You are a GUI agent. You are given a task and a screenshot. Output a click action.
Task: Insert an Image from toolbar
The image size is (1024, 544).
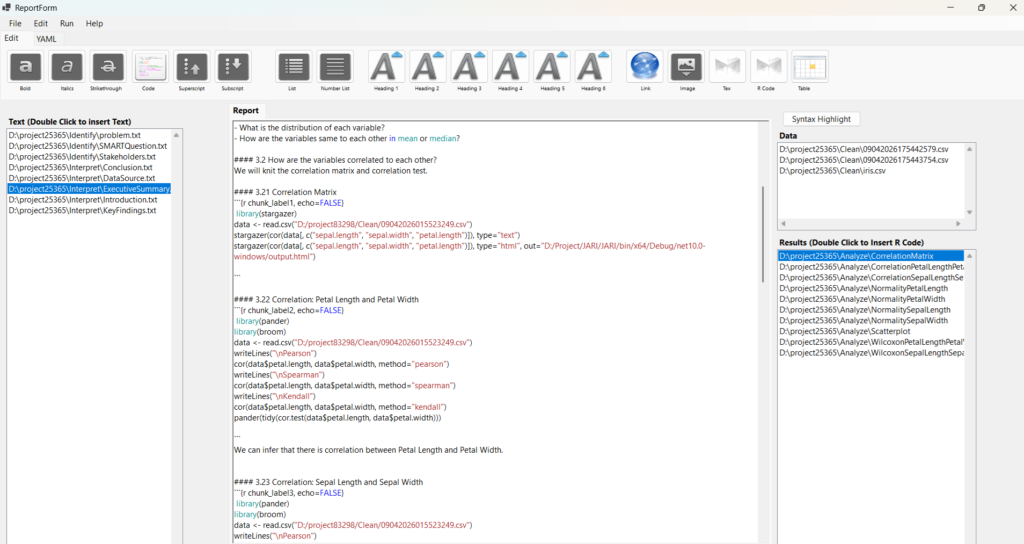(x=686, y=67)
